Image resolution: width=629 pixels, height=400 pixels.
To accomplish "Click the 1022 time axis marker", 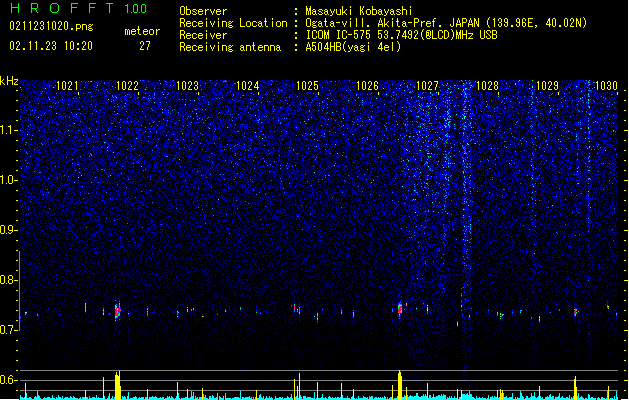I will point(127,86).
